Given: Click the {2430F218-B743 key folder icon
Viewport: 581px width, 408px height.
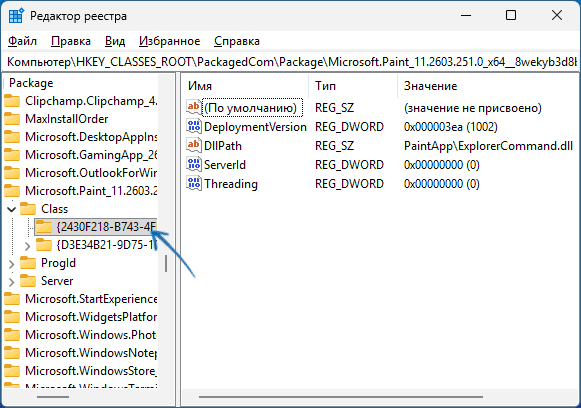Looking at the screenshot, I should click(x=44, y=227).
